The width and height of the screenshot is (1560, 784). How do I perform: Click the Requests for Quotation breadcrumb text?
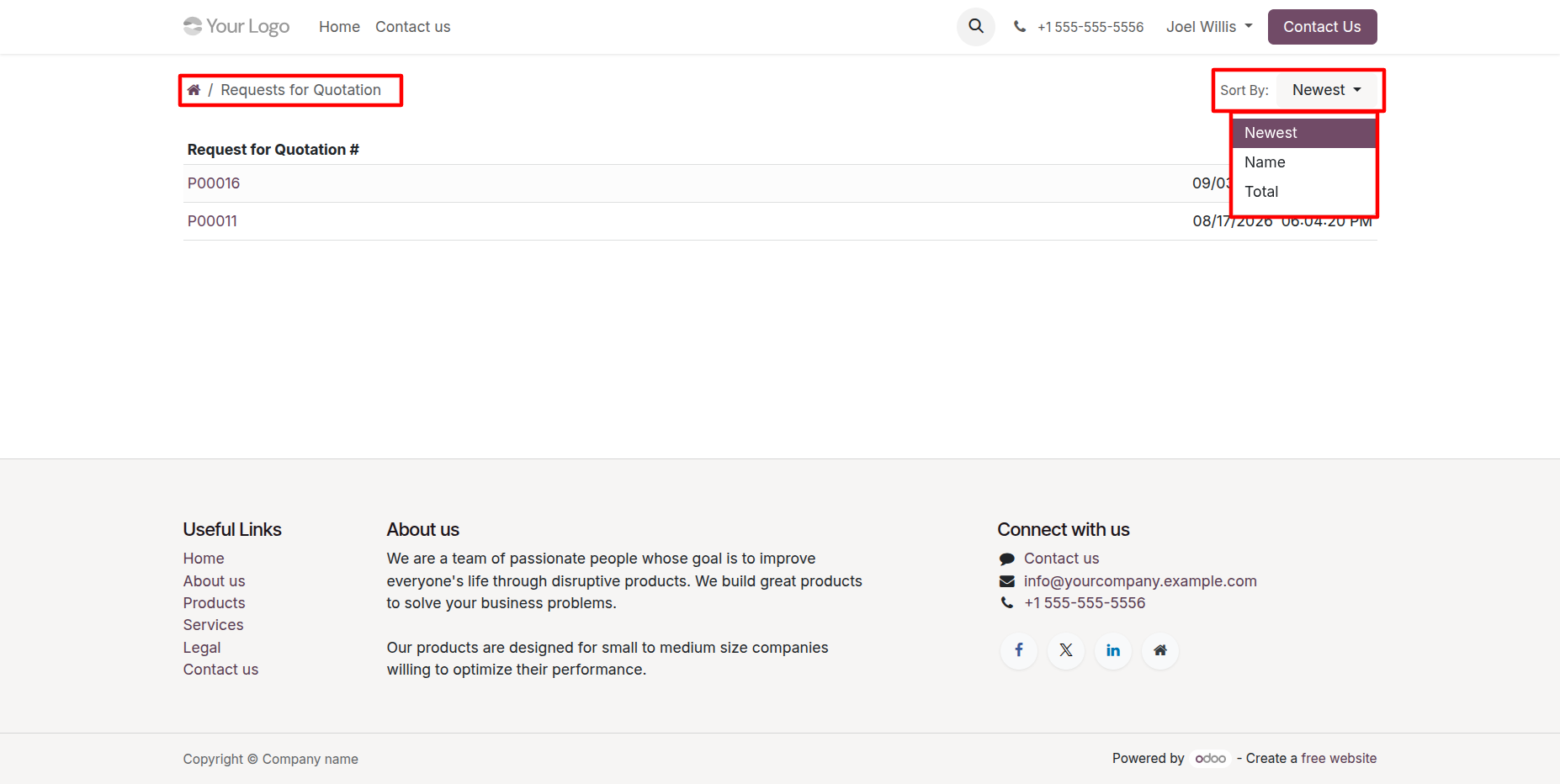[x=300, y=90]
